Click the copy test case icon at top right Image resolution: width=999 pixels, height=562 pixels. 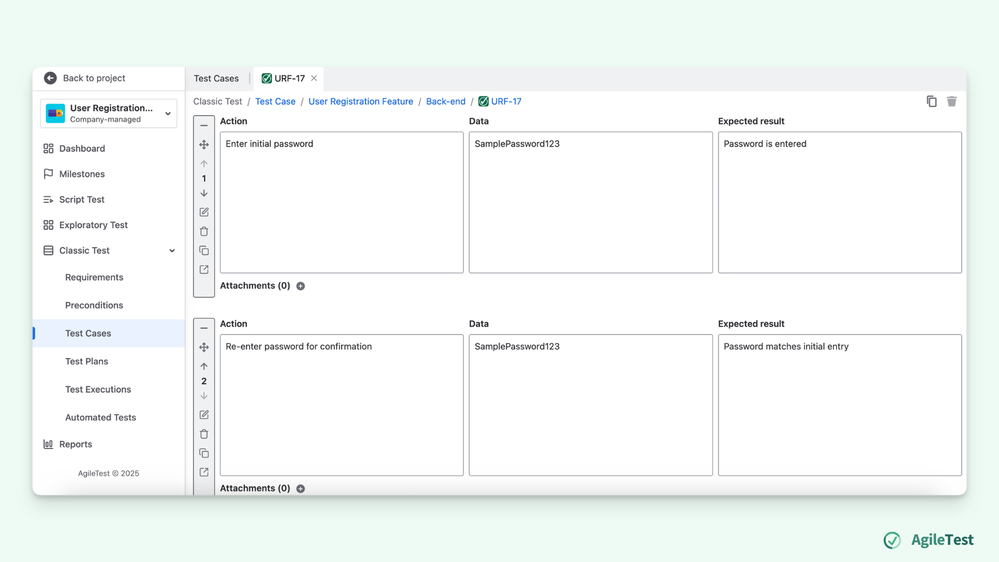coord(931,101)
